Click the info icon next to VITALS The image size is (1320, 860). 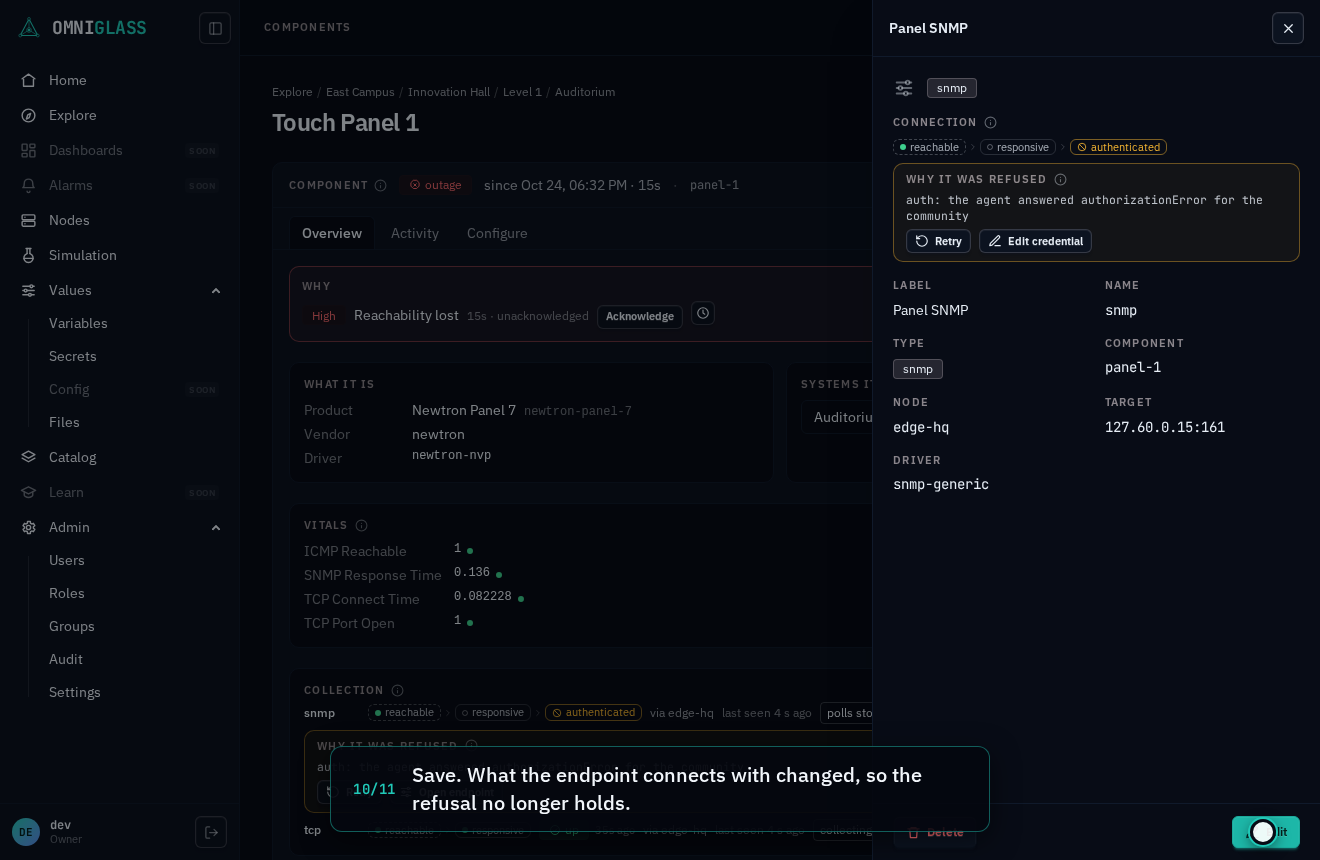(361, 526)
